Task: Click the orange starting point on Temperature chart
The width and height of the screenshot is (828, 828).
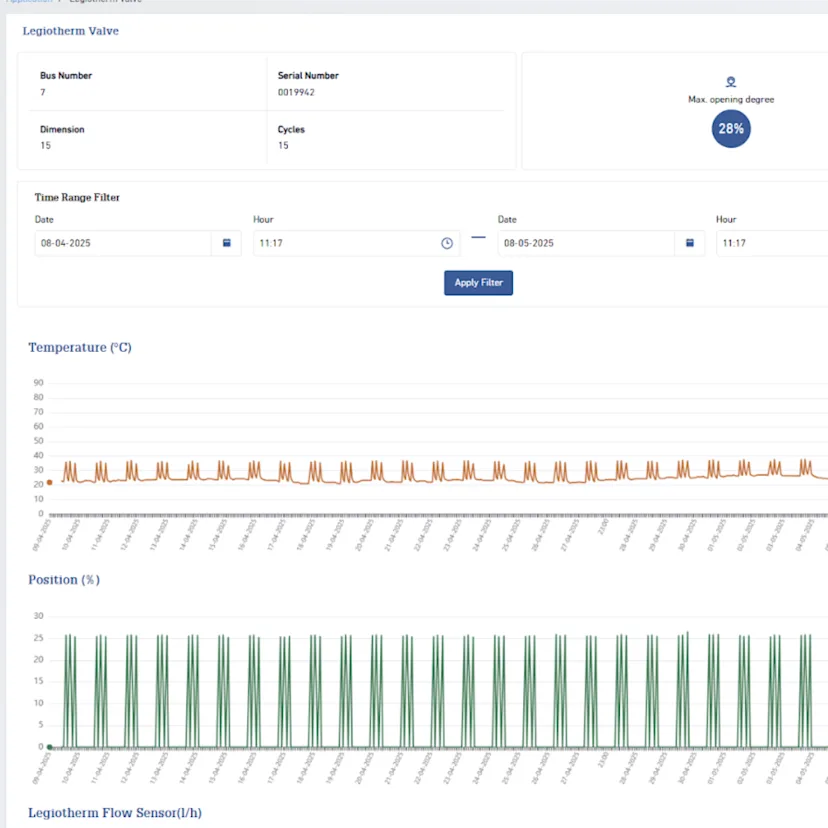Action: coord(50,482)
